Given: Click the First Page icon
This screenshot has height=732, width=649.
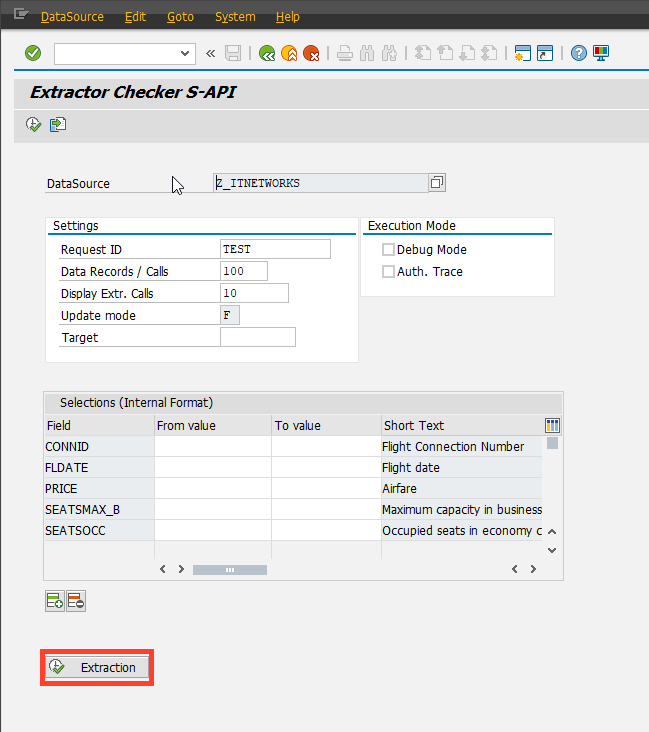Looking at the screenshot, I should pos(423,53).
